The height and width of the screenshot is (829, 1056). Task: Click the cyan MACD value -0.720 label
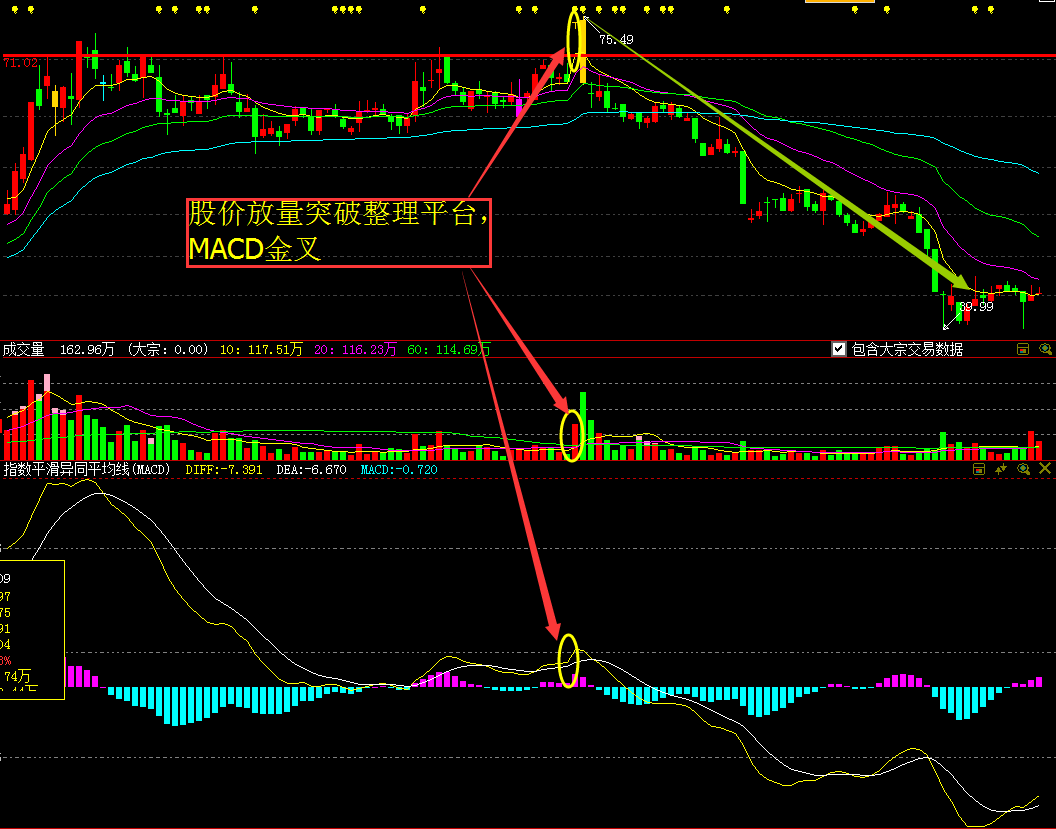pos(398,469)
